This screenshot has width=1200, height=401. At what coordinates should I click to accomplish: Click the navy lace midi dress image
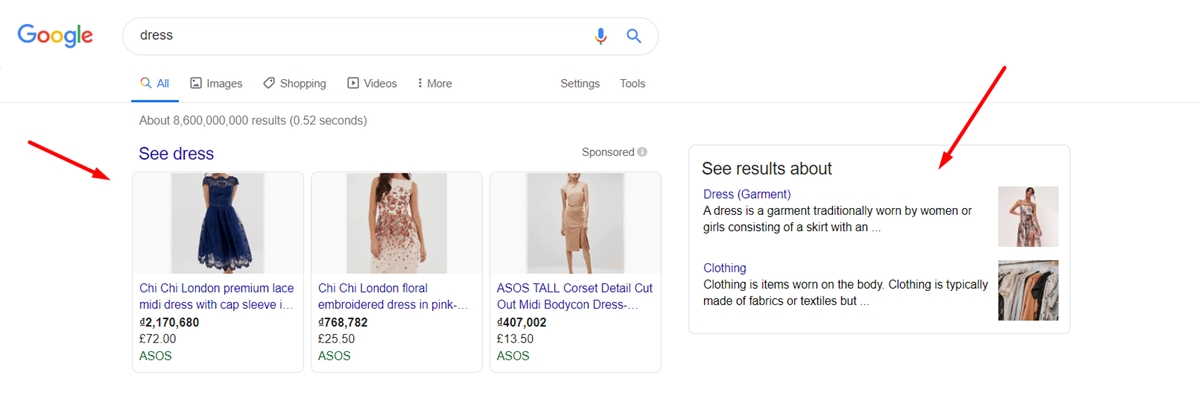pos(218,223)
